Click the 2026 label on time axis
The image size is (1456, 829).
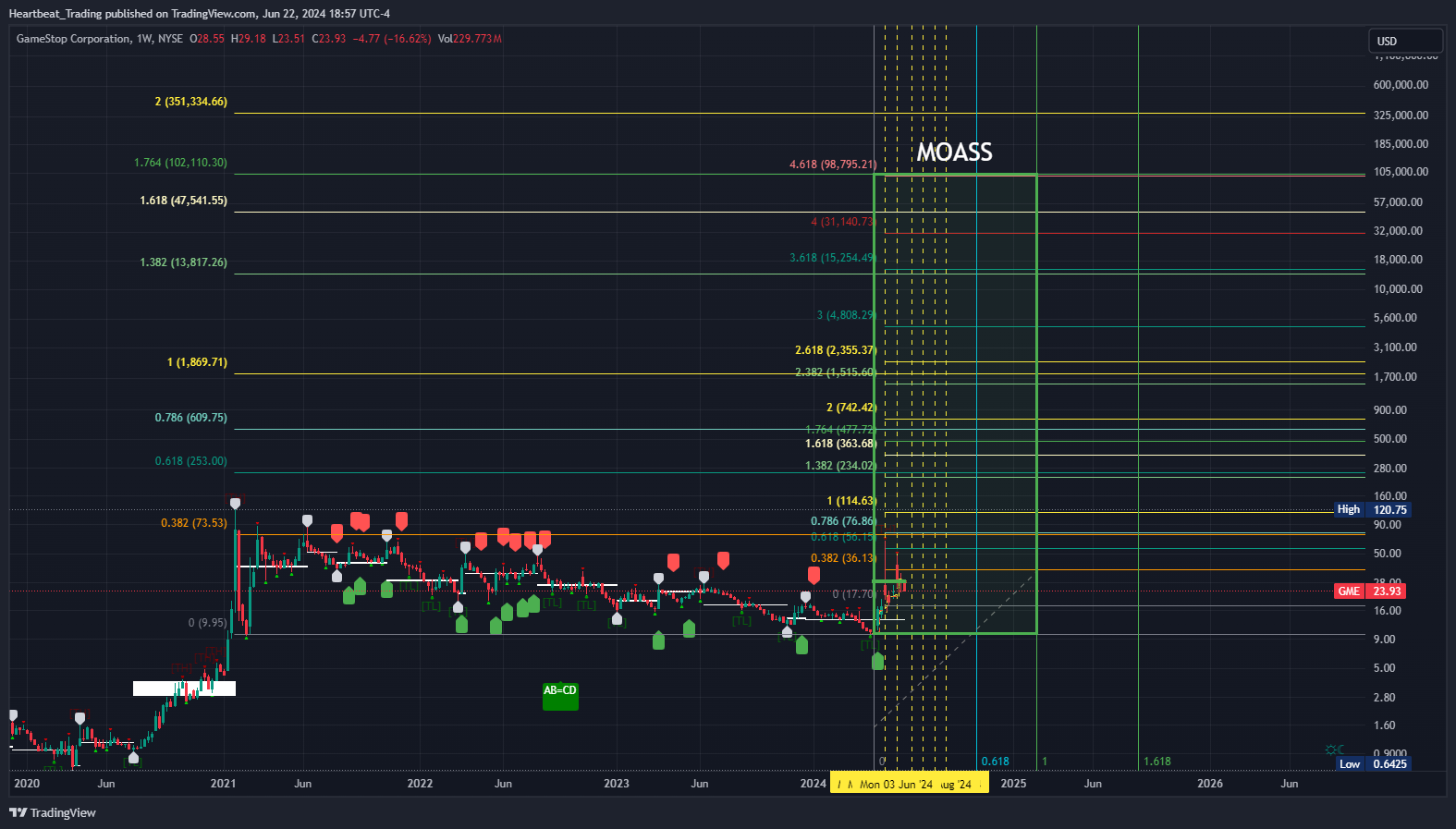point(1210,784)
